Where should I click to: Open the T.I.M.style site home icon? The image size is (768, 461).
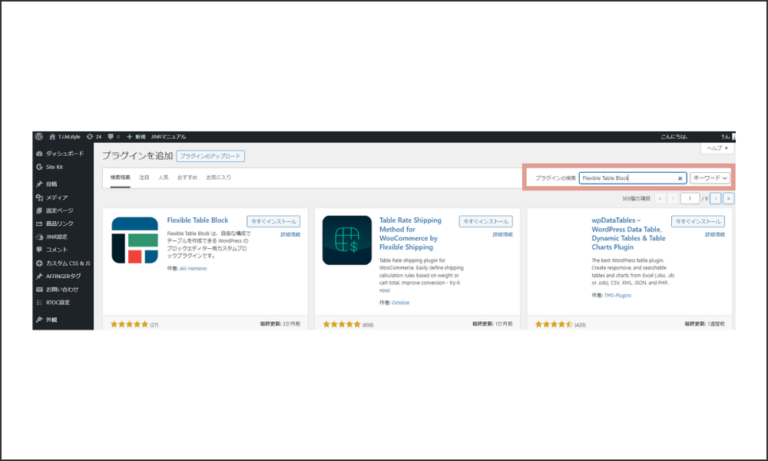coord(51,136)
